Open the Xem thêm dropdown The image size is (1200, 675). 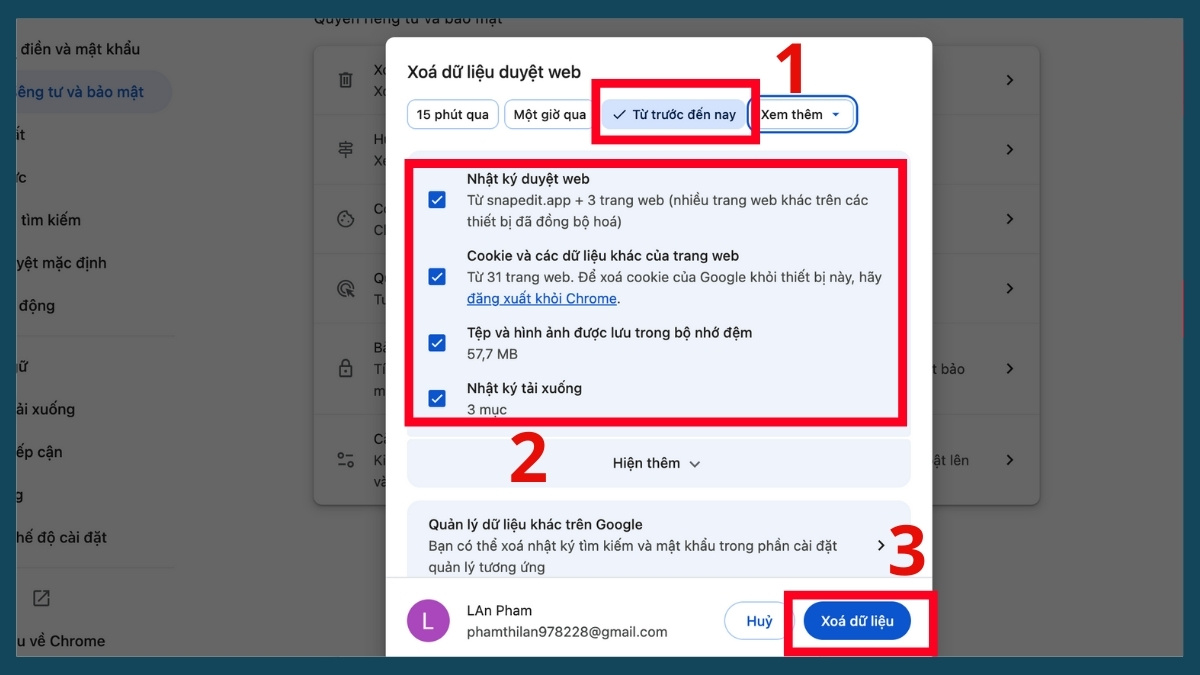click(799, 114)
